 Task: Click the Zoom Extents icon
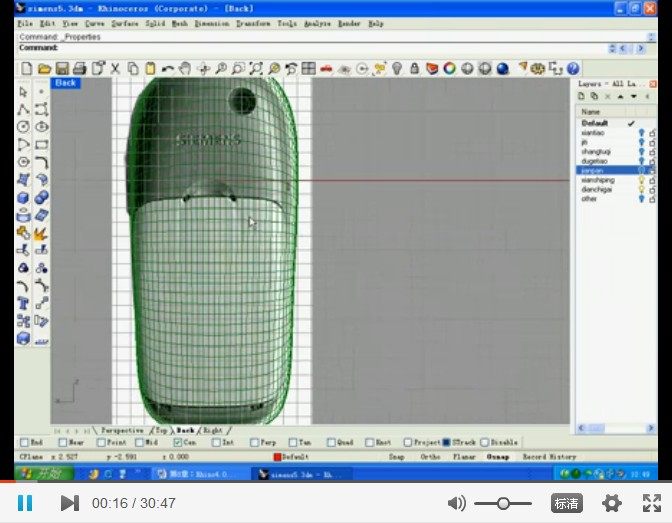coord(256,69)
